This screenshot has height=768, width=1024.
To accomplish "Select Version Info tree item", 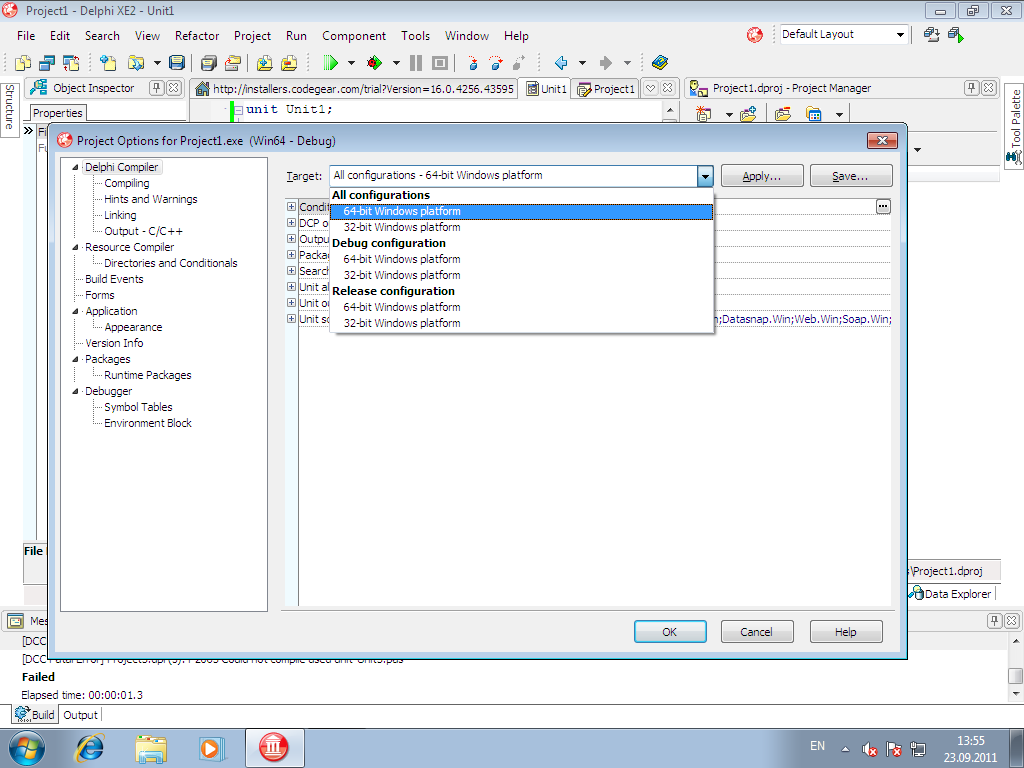I will [x=114, y=343].
